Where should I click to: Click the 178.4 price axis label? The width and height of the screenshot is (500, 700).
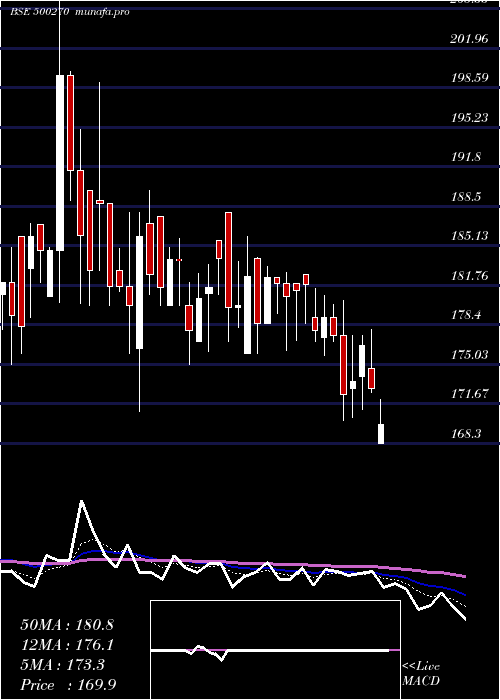click(x=466, y=315)
